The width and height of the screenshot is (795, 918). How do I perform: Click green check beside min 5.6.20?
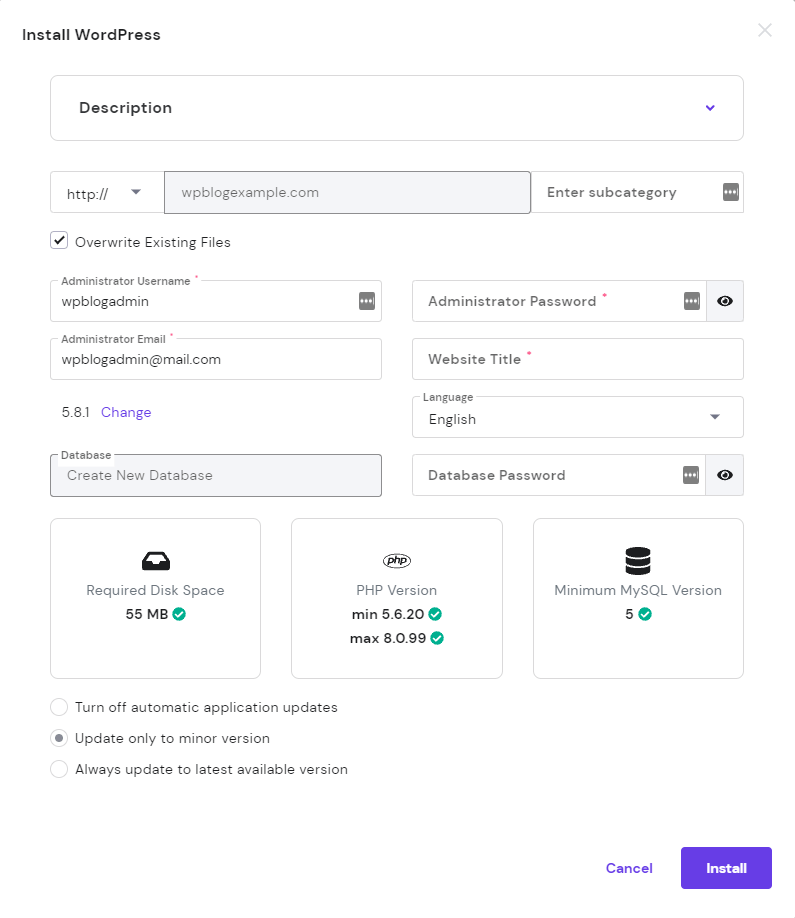coord(435,614)
